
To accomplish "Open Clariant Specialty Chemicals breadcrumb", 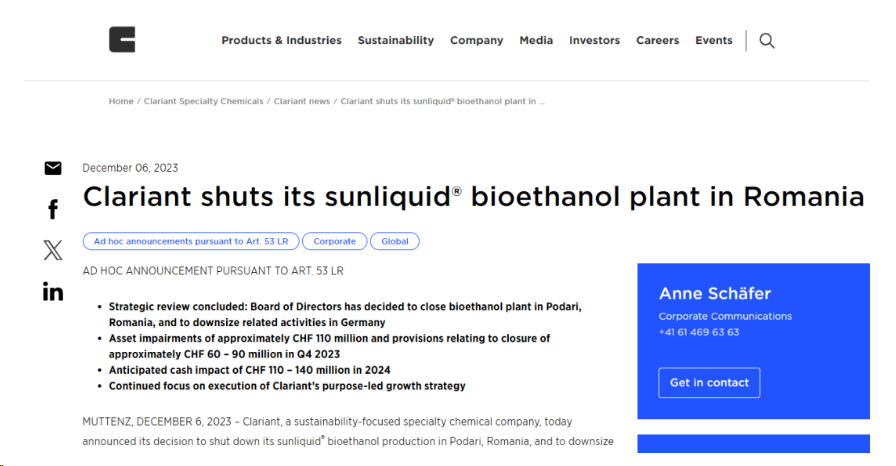I will coord(203,101).
